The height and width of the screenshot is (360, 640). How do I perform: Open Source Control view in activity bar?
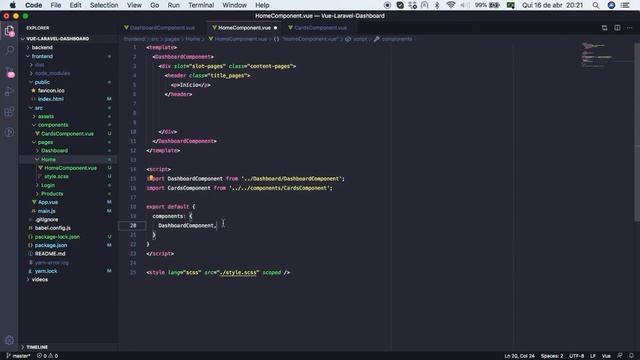(x=9, y=72)
